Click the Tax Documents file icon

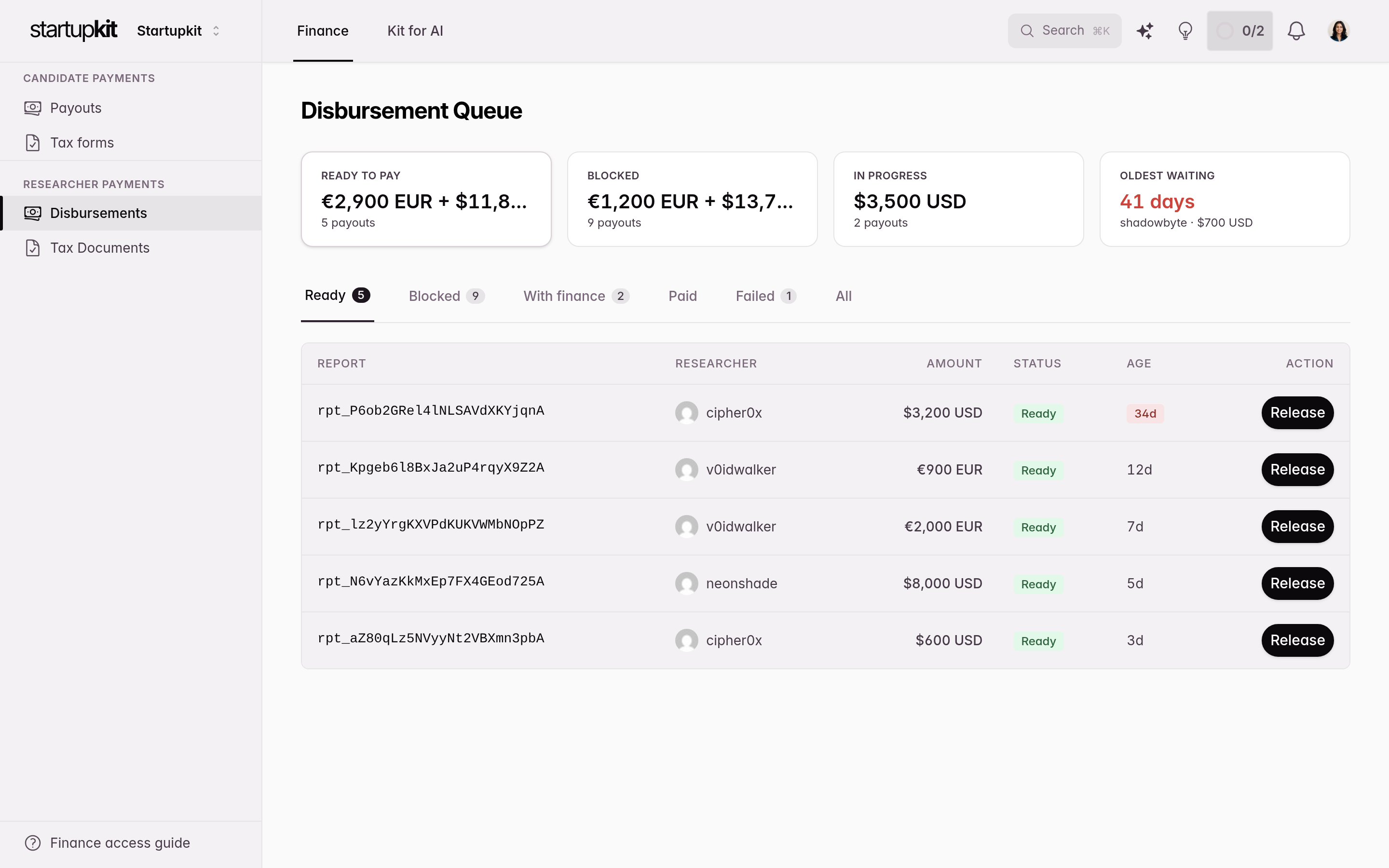(33, 247)
